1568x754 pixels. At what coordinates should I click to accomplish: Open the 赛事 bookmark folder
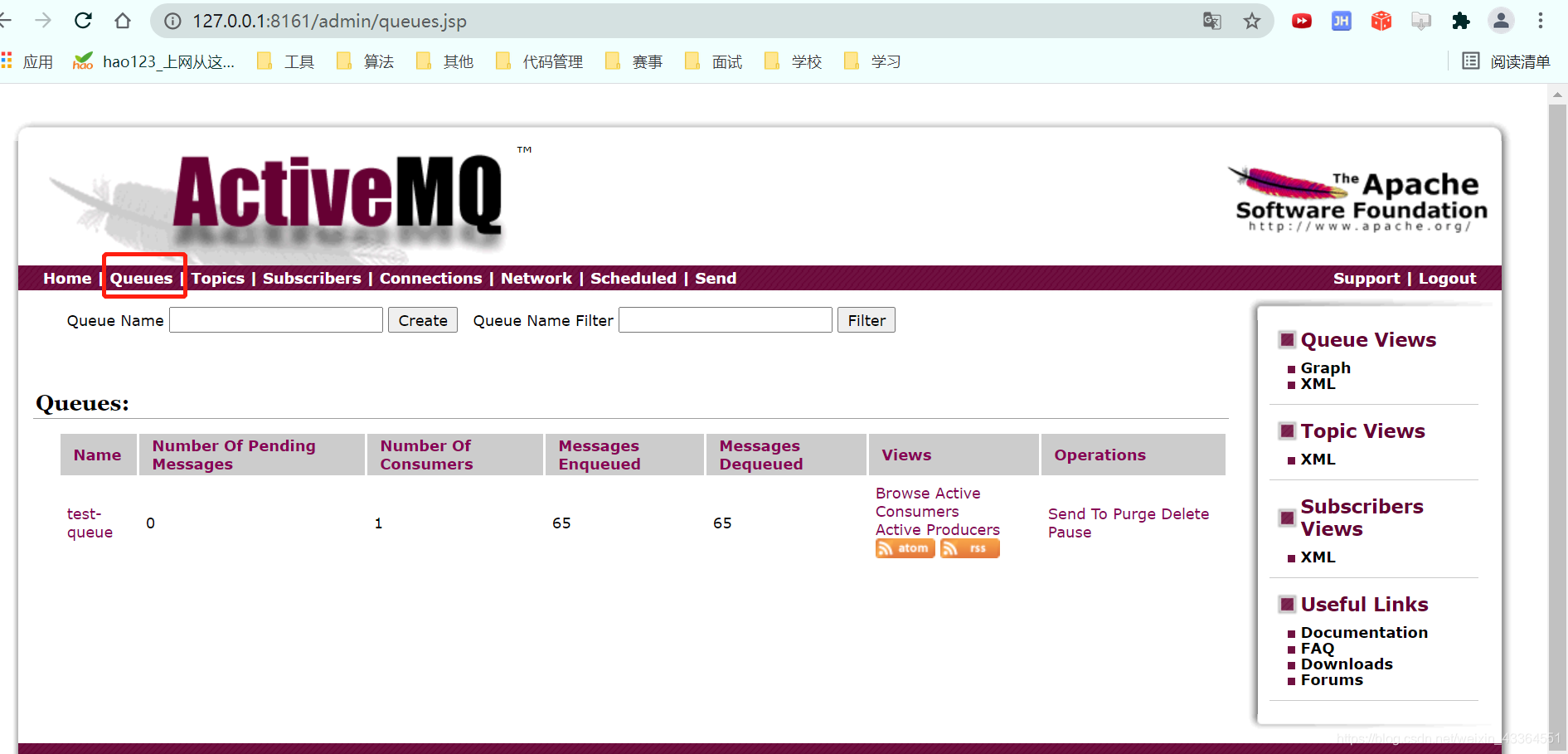634,61
